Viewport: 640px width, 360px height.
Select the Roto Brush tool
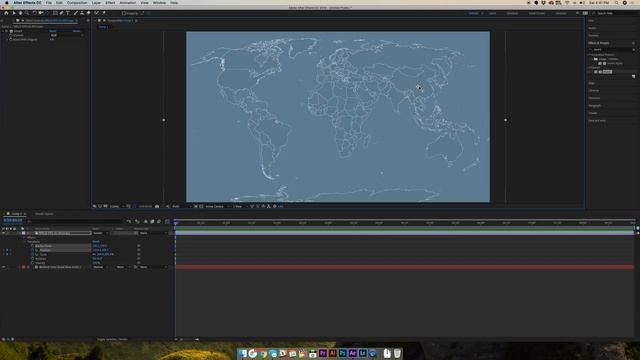[x=97, y=13]
